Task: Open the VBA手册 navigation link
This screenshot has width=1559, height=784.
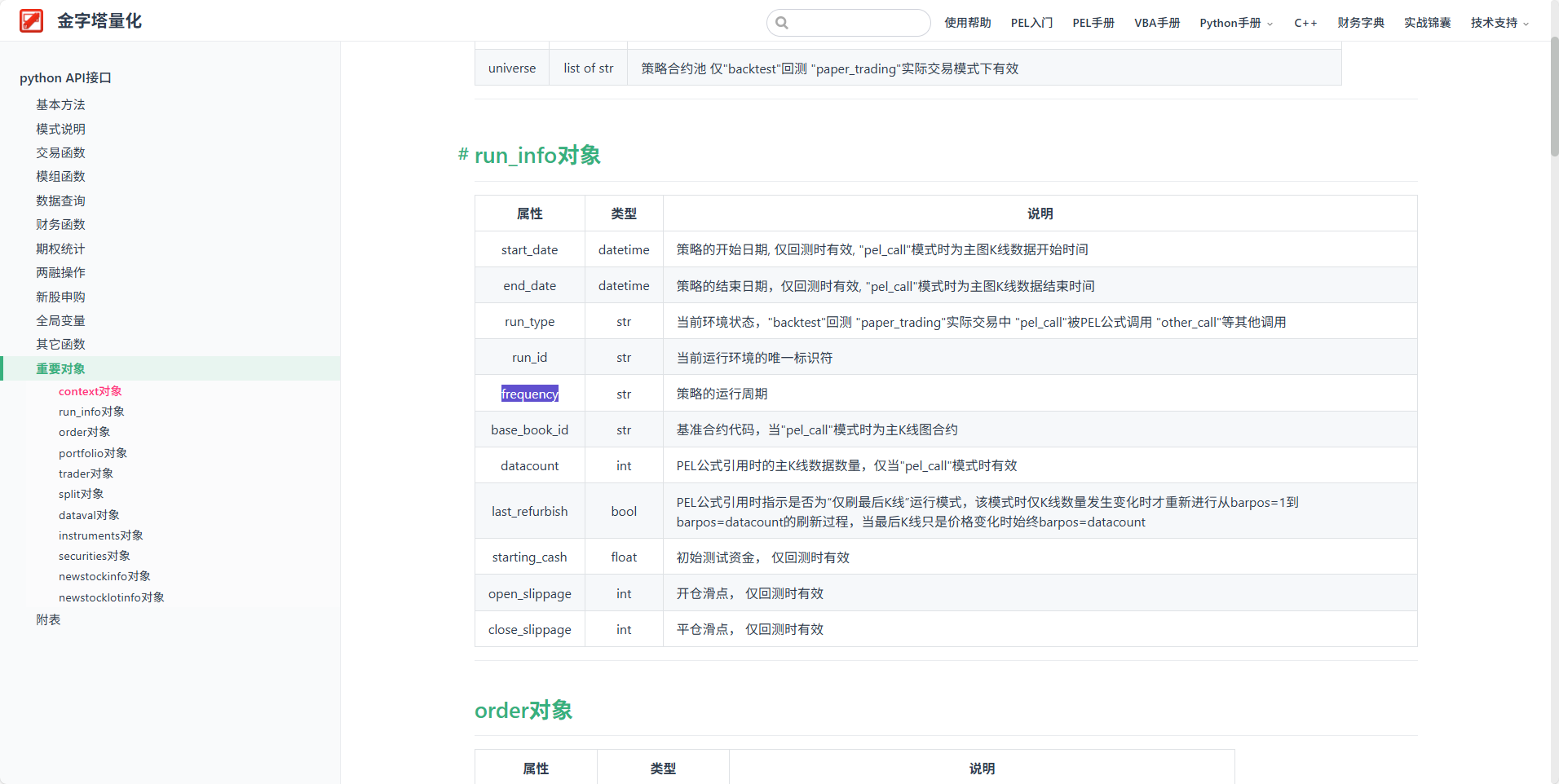Action: tap(1156, 23)
